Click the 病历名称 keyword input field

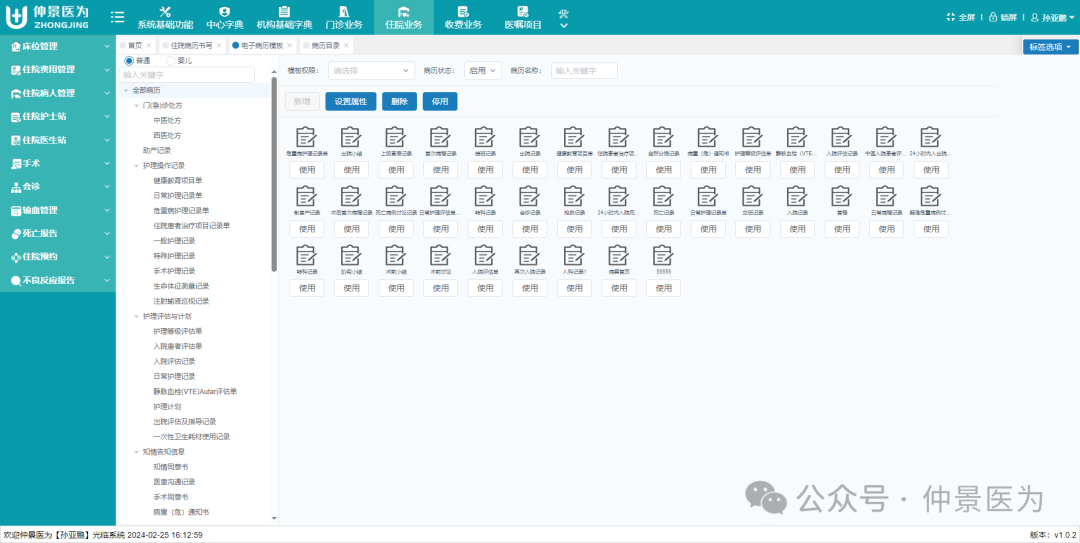(584, 71)
